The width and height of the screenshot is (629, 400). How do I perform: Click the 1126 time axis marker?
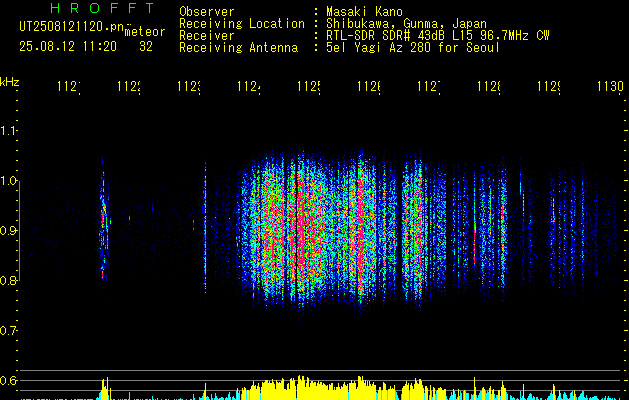(369, 86)
